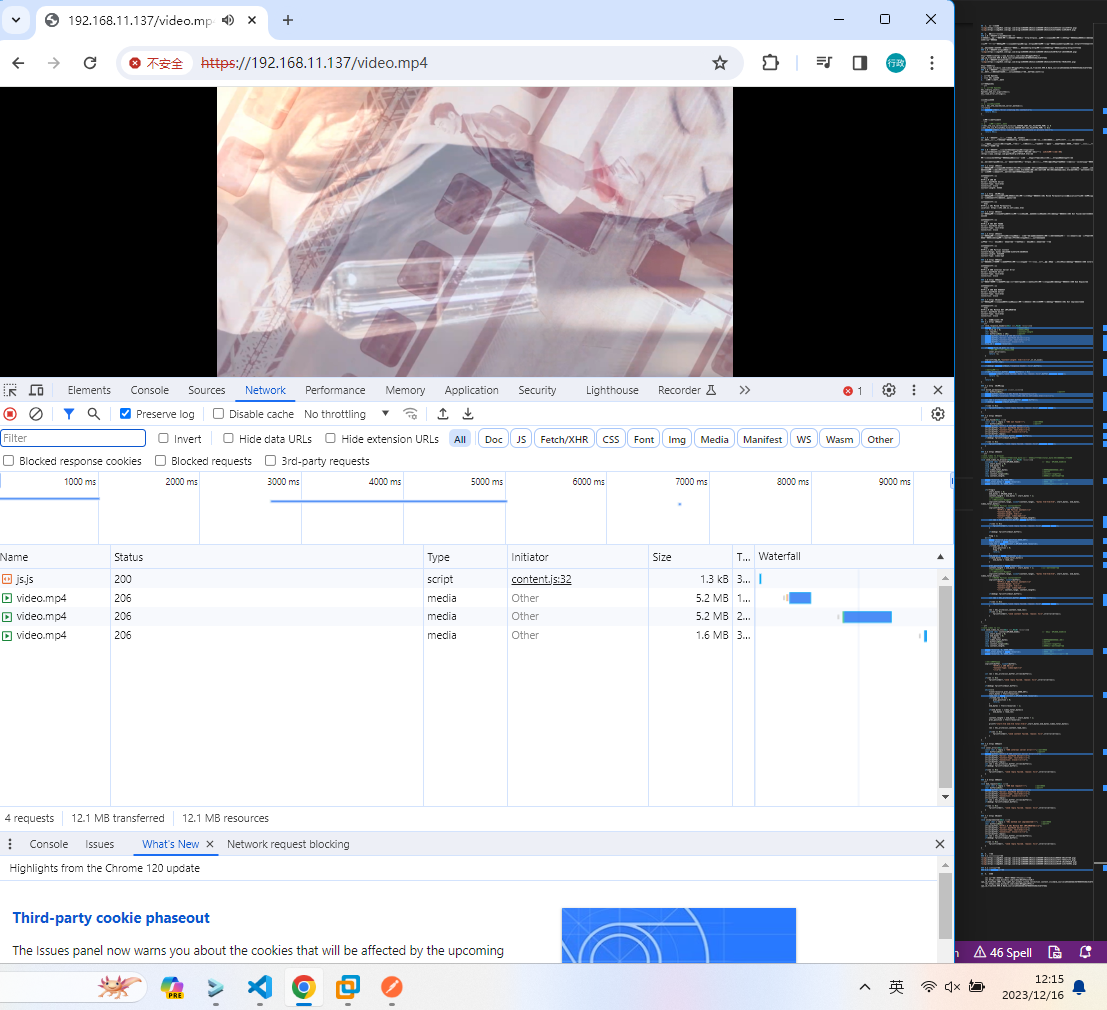The image size is (1107, 1010).
Task: Open DevTools customize three-dot menu
Action: (x=914, y=390)
